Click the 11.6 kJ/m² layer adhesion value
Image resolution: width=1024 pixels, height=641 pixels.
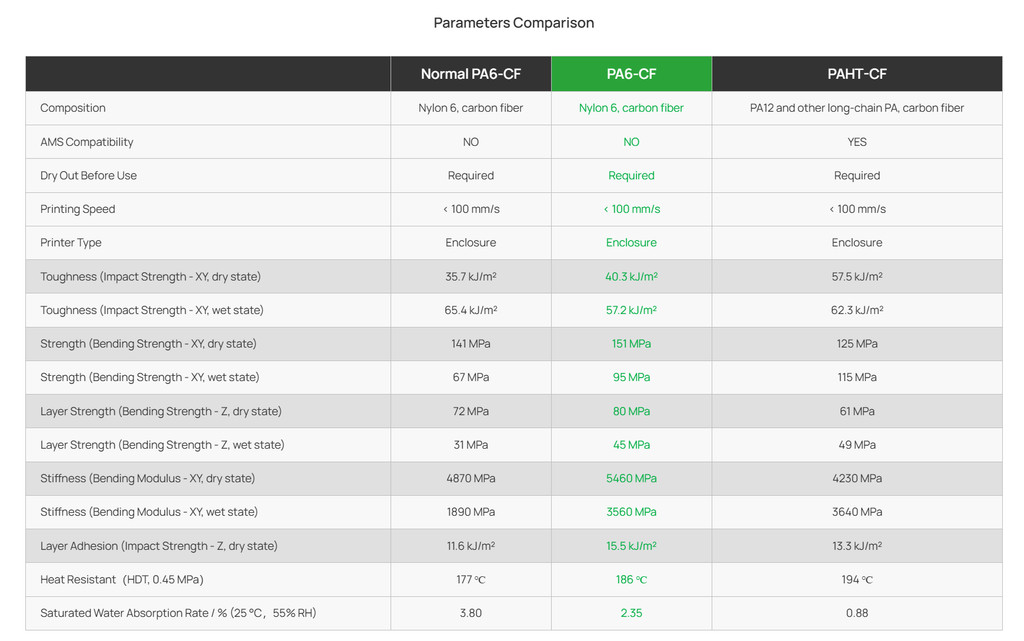point(470,546)
